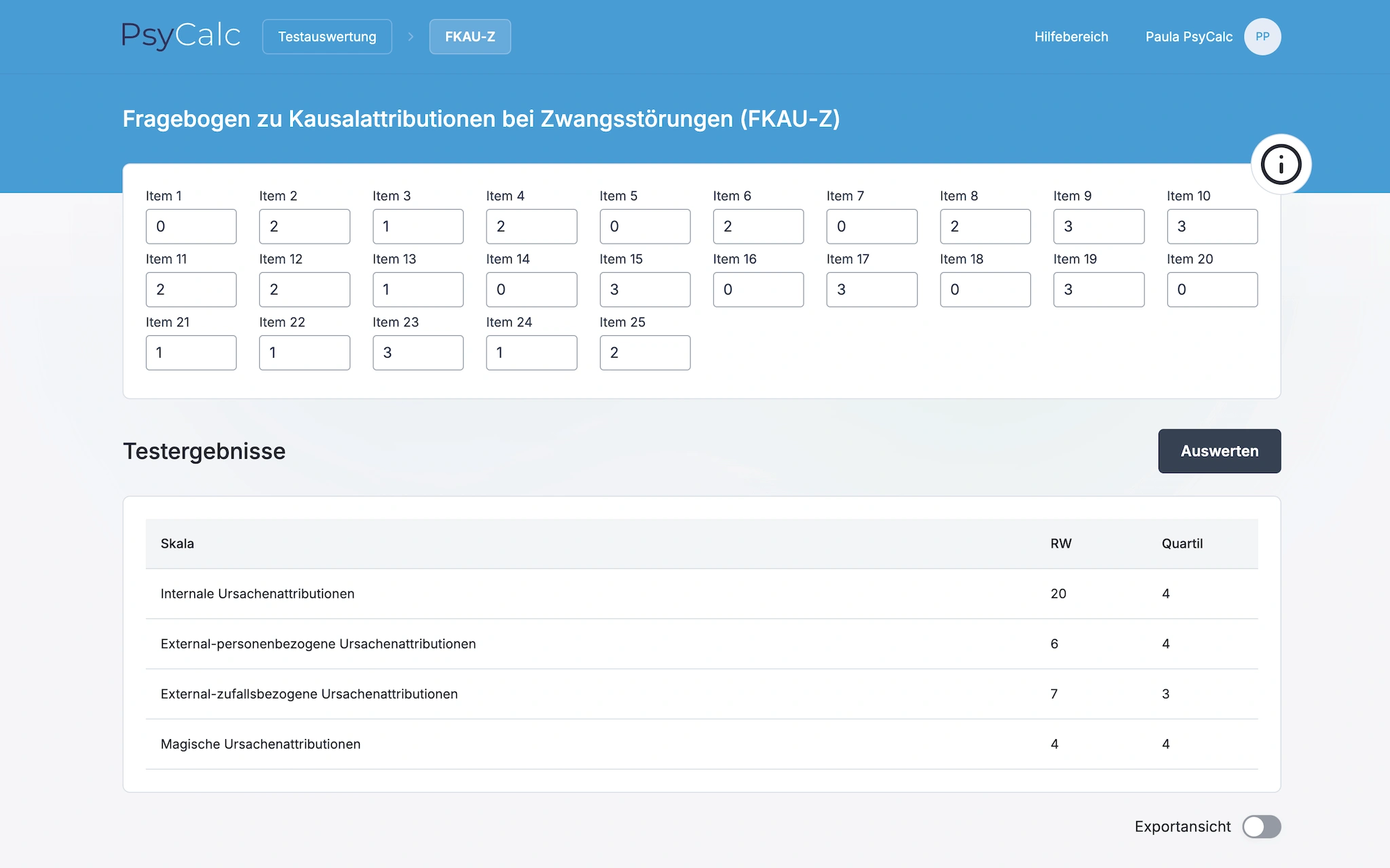Focus the Item 11 input field
The width and height of the screenshot is (1390, 868).
(191, 290)
